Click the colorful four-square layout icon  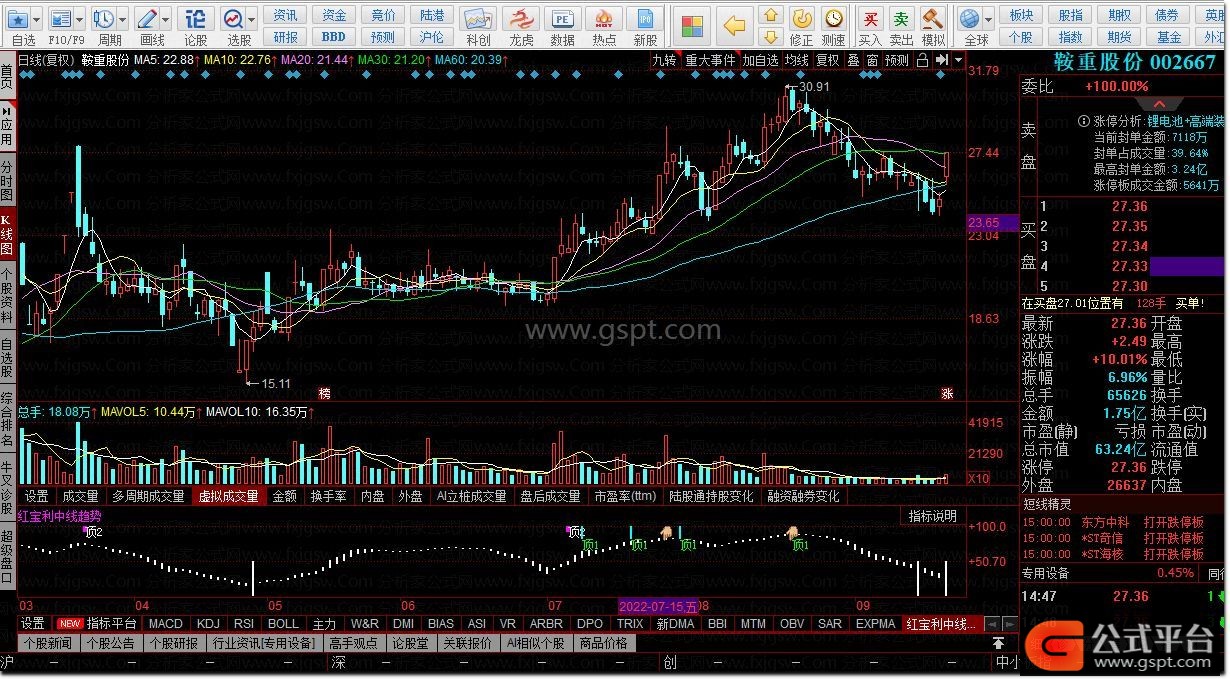click(x=691, y=25)
